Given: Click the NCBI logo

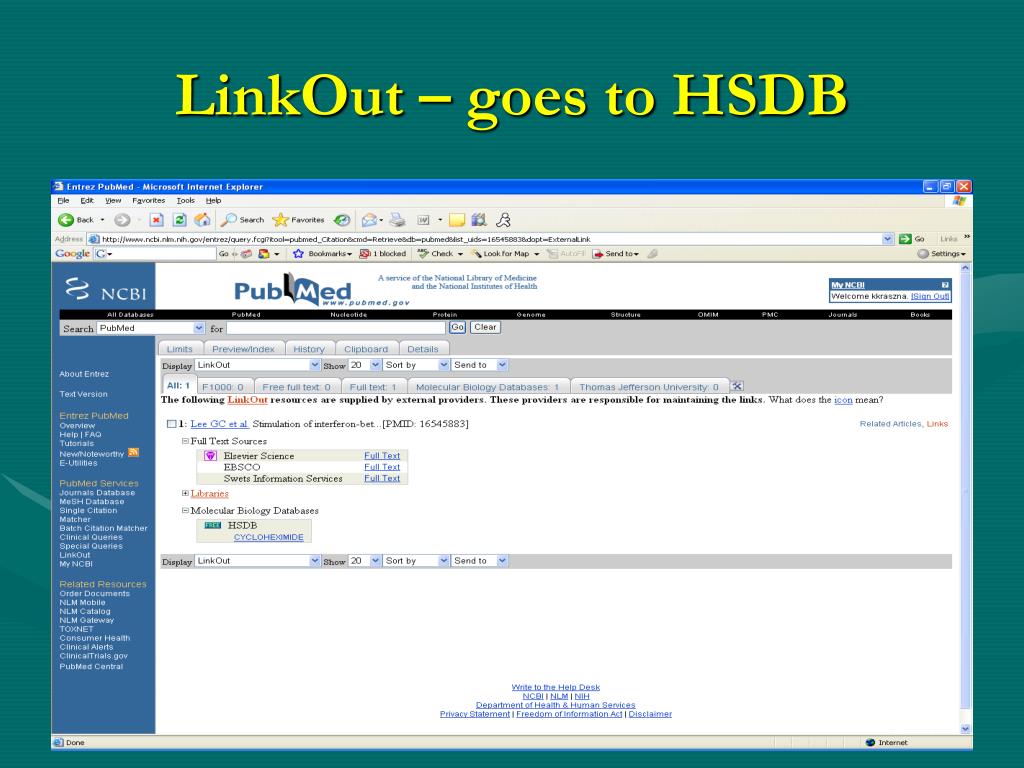Looking at the screenshot, I should click(x=104, y=289).
